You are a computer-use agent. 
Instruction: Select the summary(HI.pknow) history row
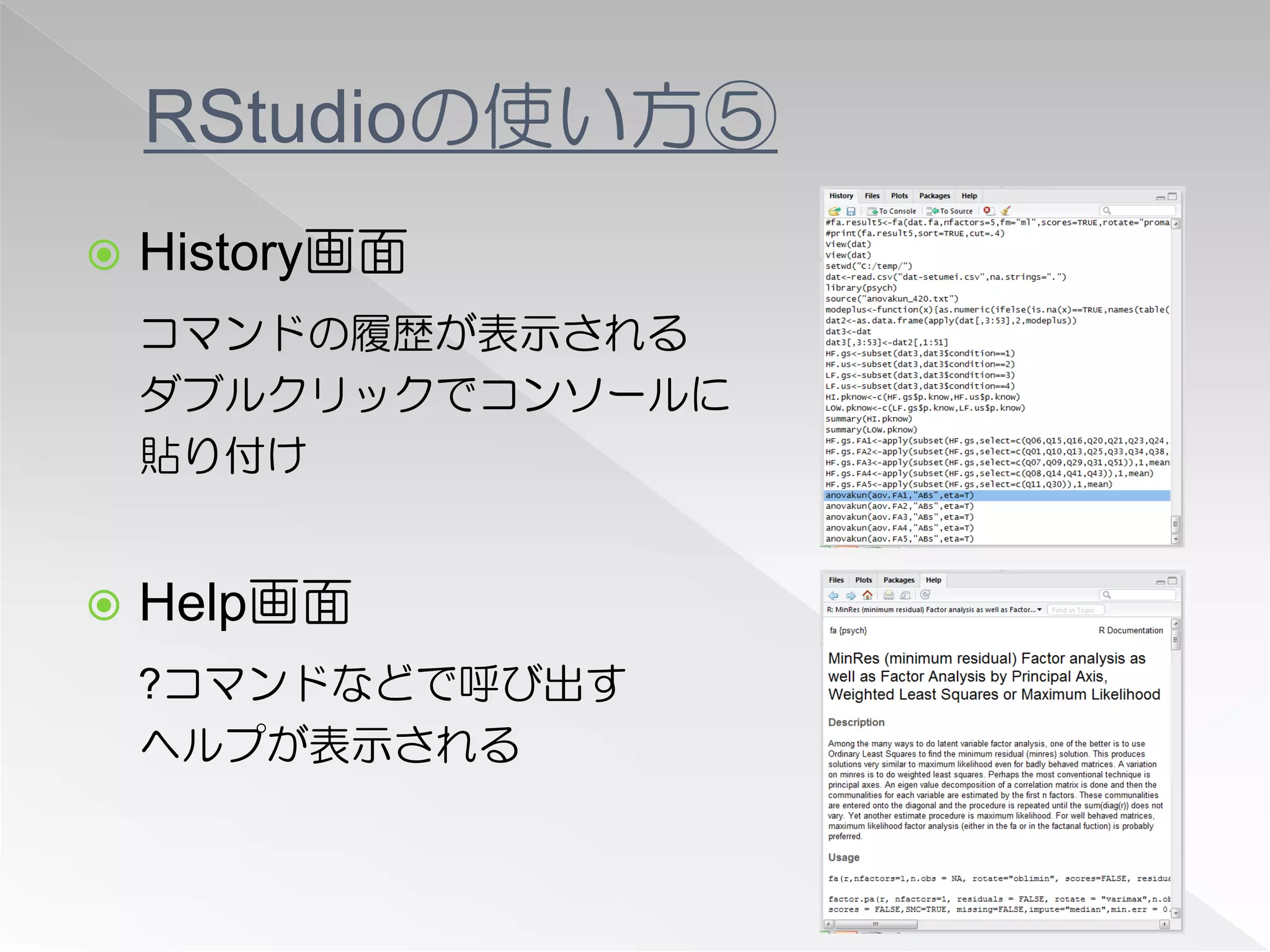click(997, 419)
